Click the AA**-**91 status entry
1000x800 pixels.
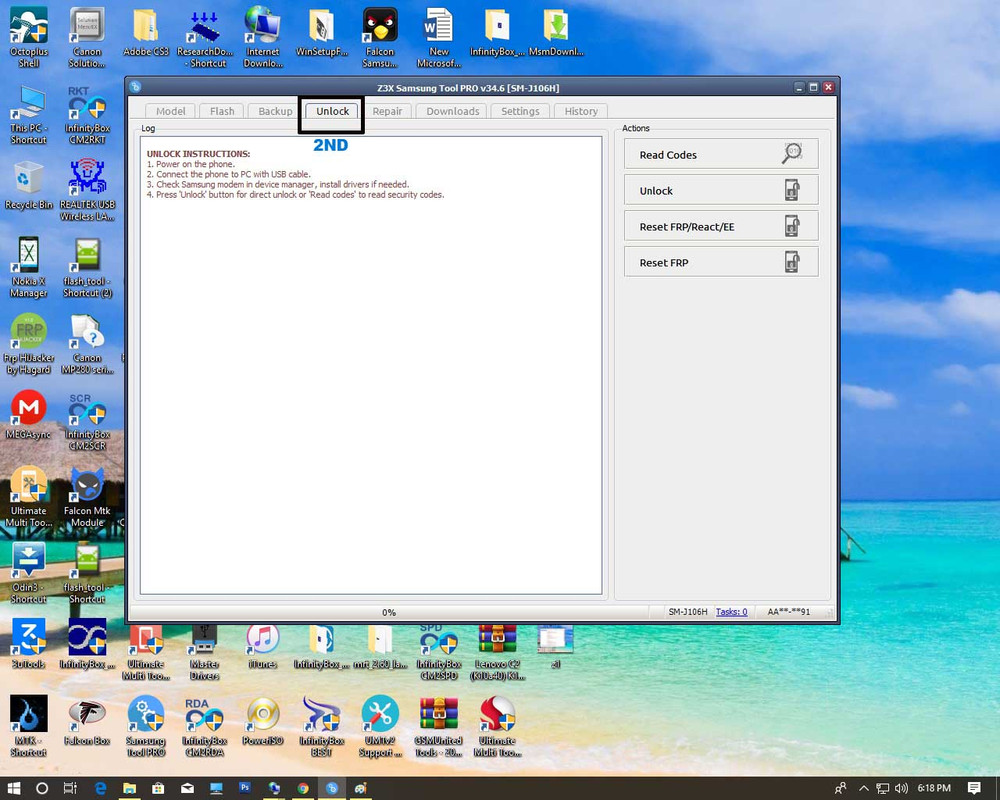(788, 612)
